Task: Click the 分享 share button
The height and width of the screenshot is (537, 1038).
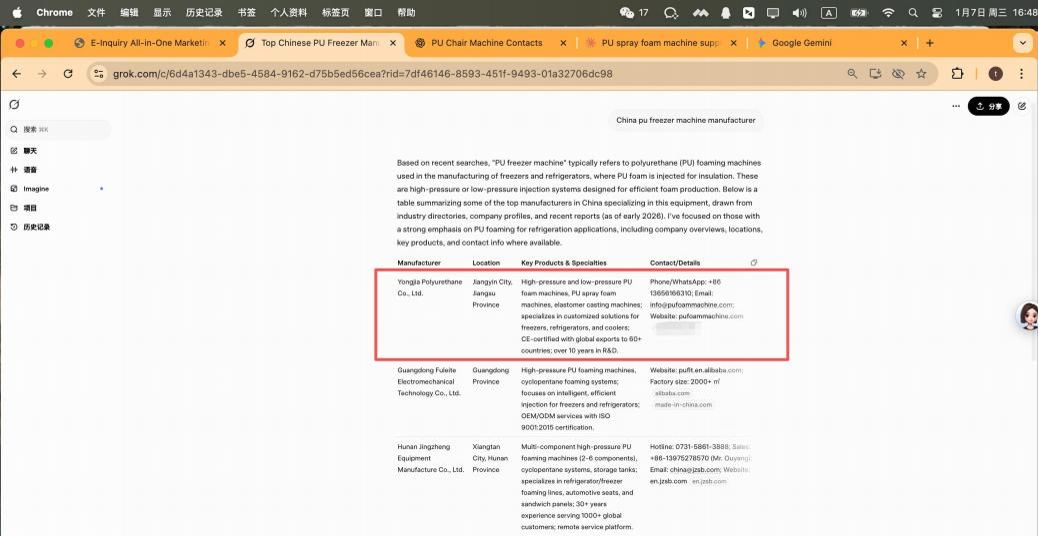Action: 988,106
